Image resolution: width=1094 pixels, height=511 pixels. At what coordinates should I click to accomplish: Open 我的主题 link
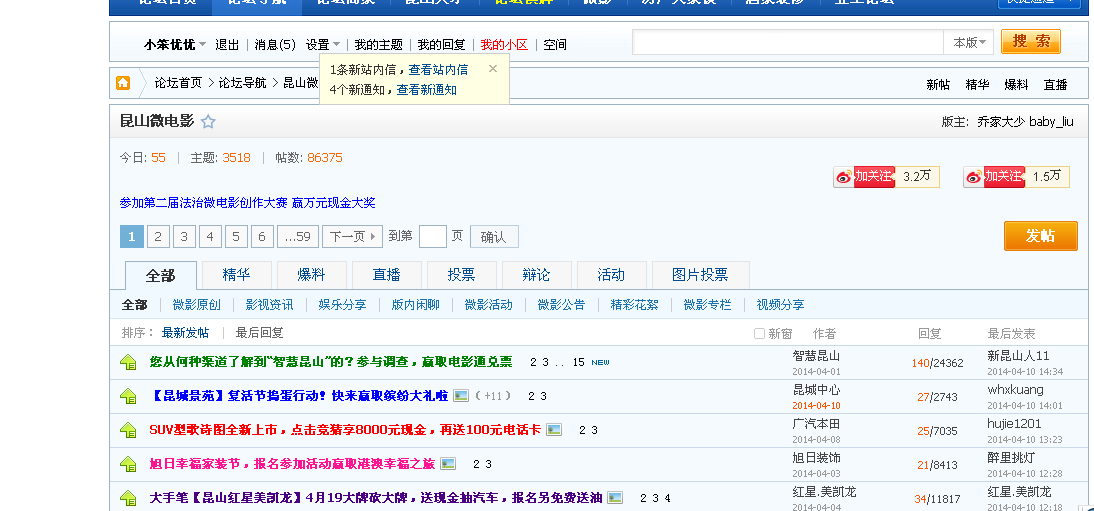tap(378, 45)
